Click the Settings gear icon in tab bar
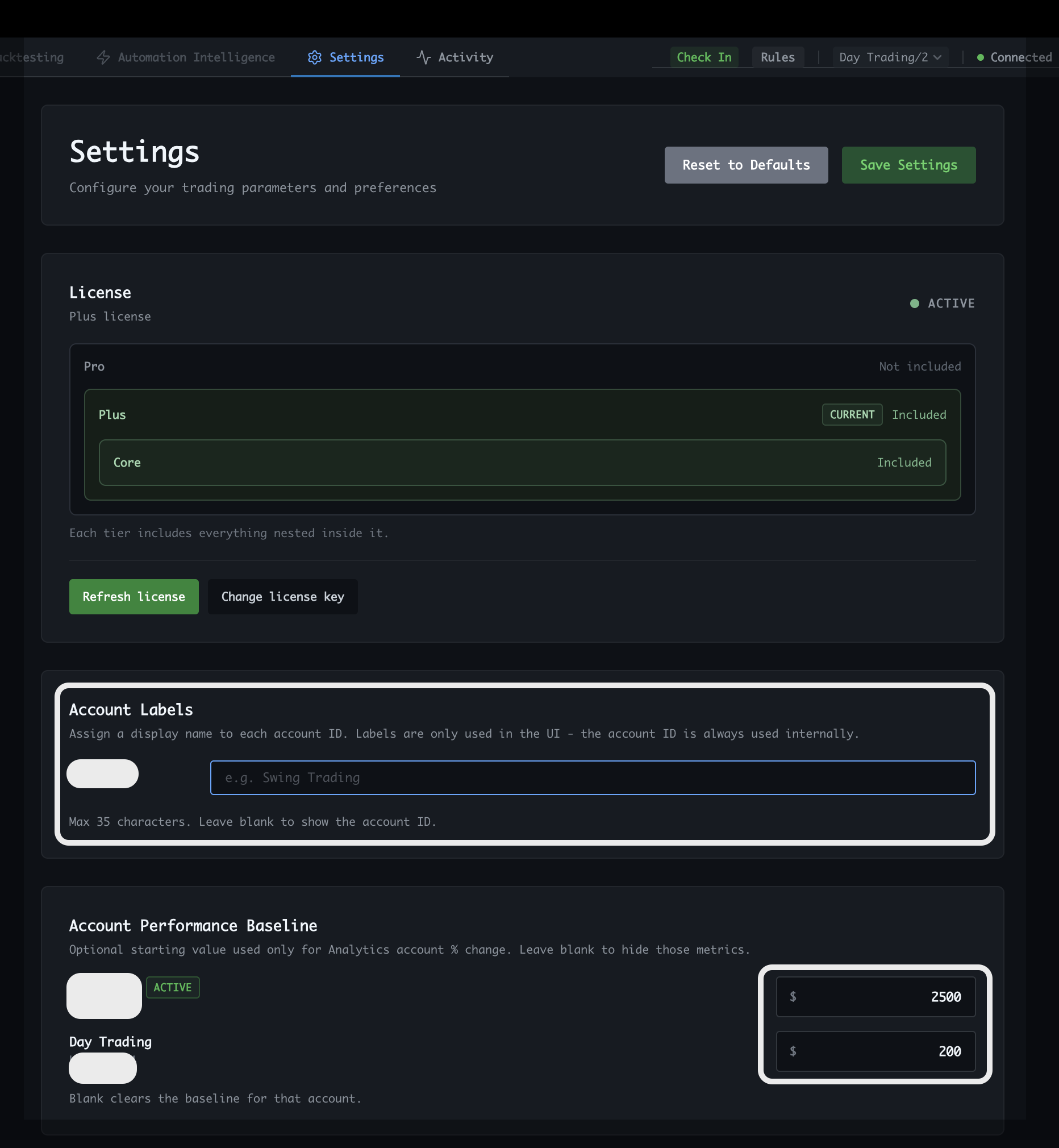This screenshot has width=1059, height=1148. pyautogui.click(x=315, y=57)
